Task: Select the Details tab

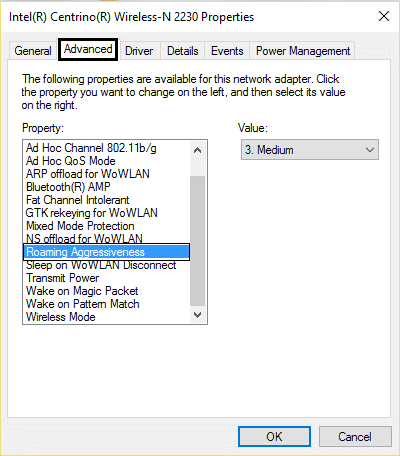Action: 183,51
